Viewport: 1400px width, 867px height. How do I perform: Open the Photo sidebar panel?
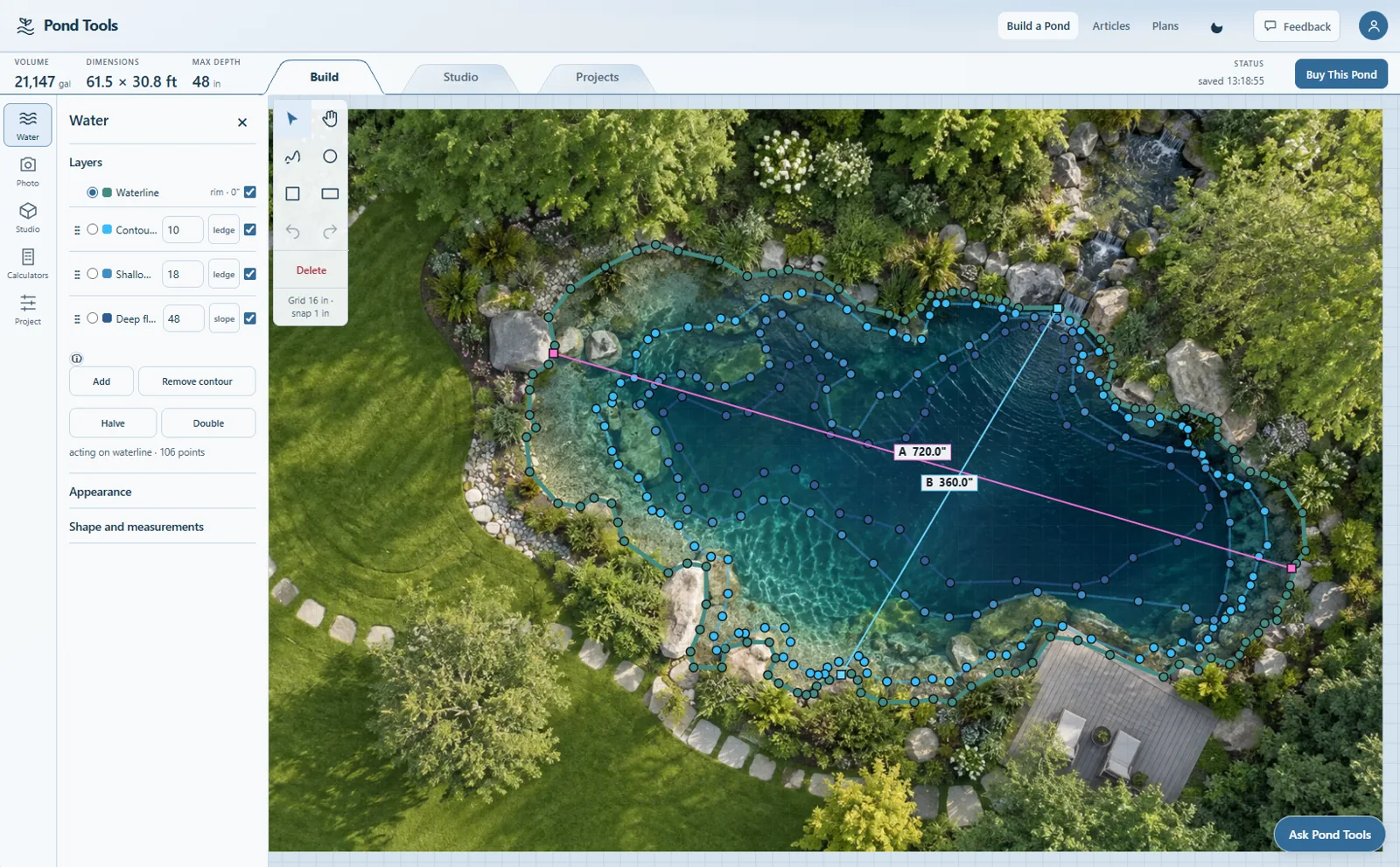click(28, 171)
